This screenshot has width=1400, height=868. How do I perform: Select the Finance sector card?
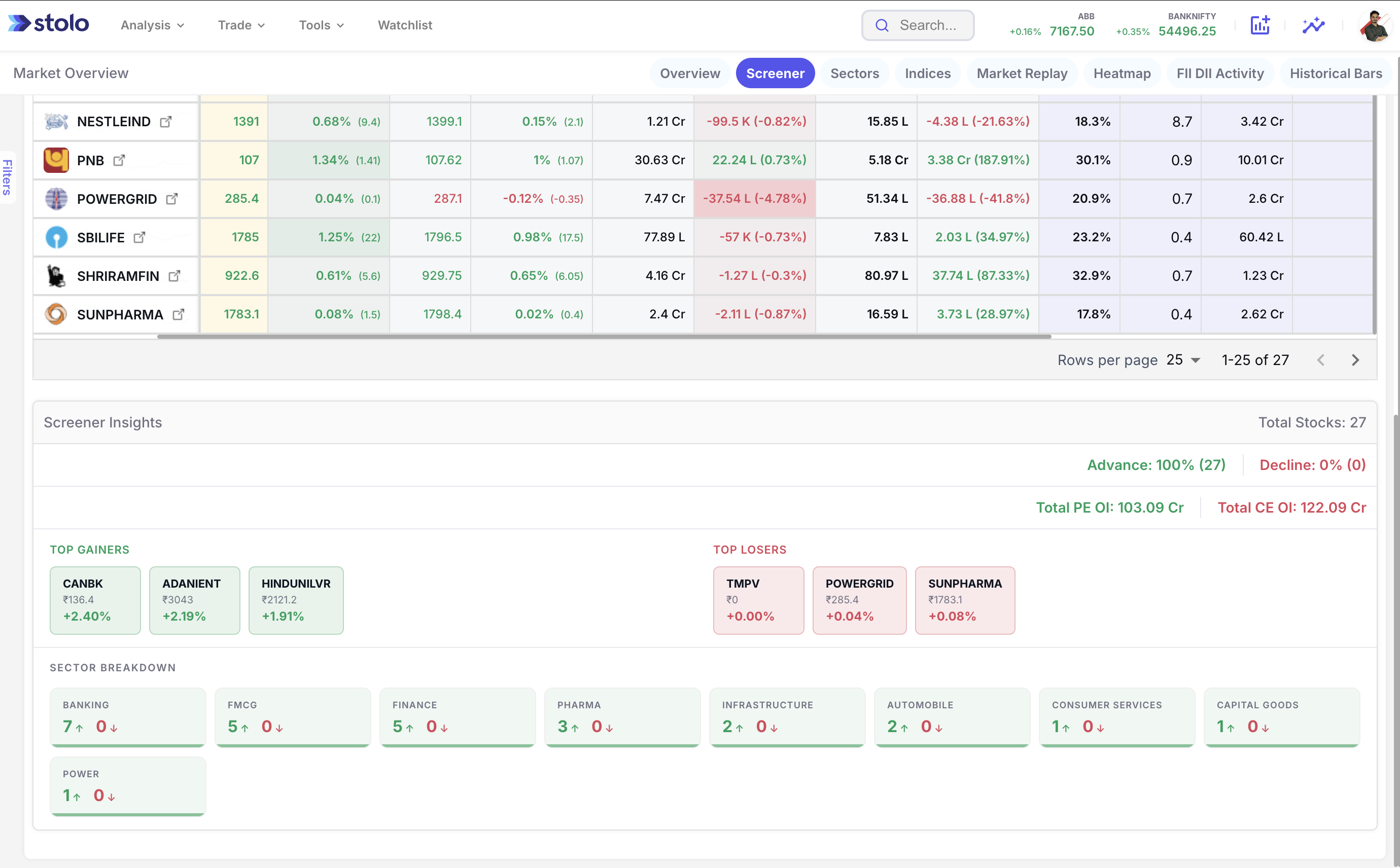[x=458, y=717]
